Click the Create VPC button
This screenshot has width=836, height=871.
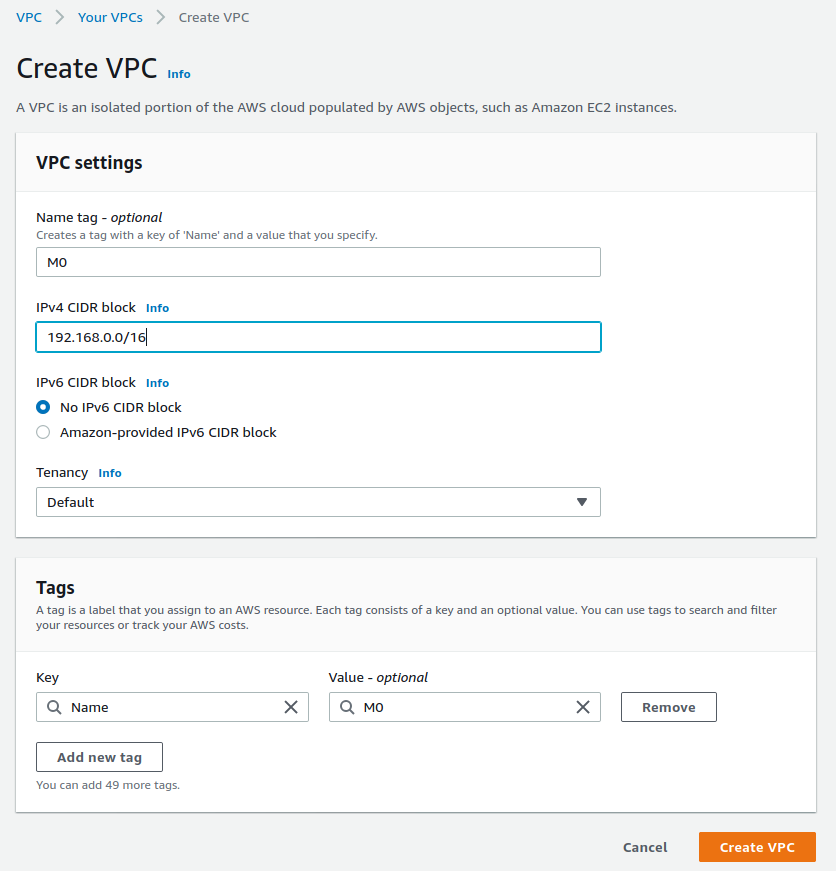click(x=757, y=847)
